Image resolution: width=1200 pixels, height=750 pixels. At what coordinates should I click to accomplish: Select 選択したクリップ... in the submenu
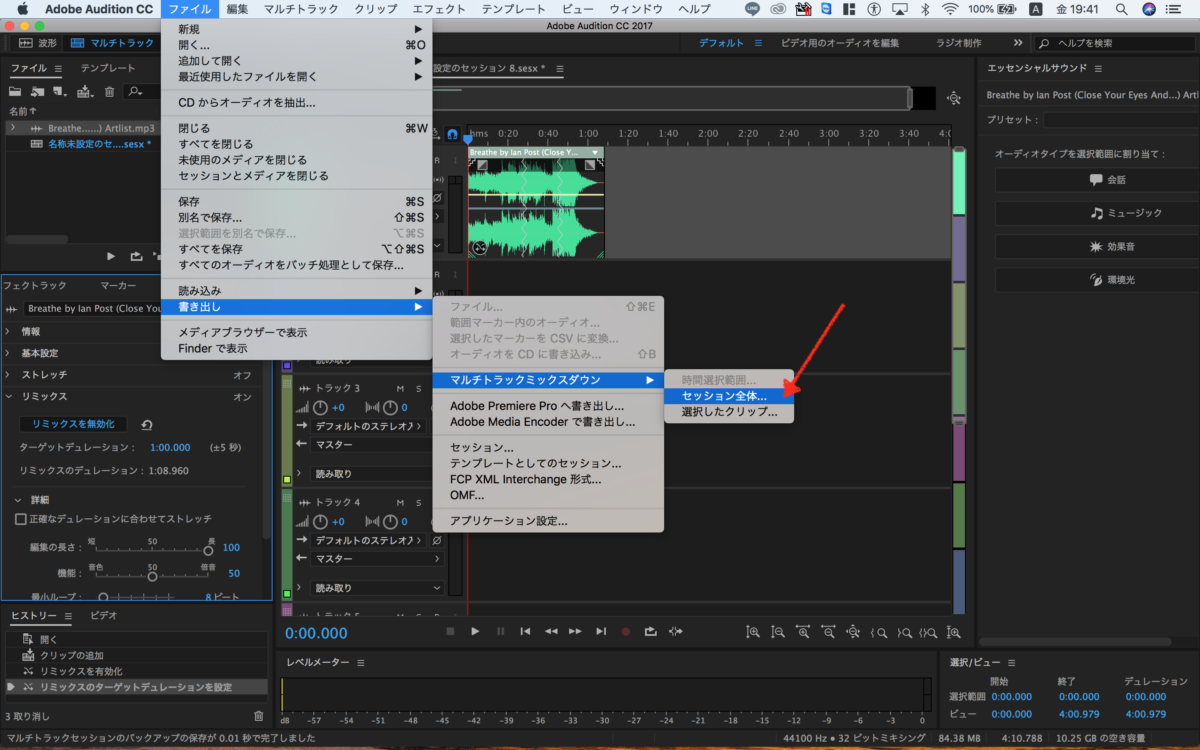point(729,412)
